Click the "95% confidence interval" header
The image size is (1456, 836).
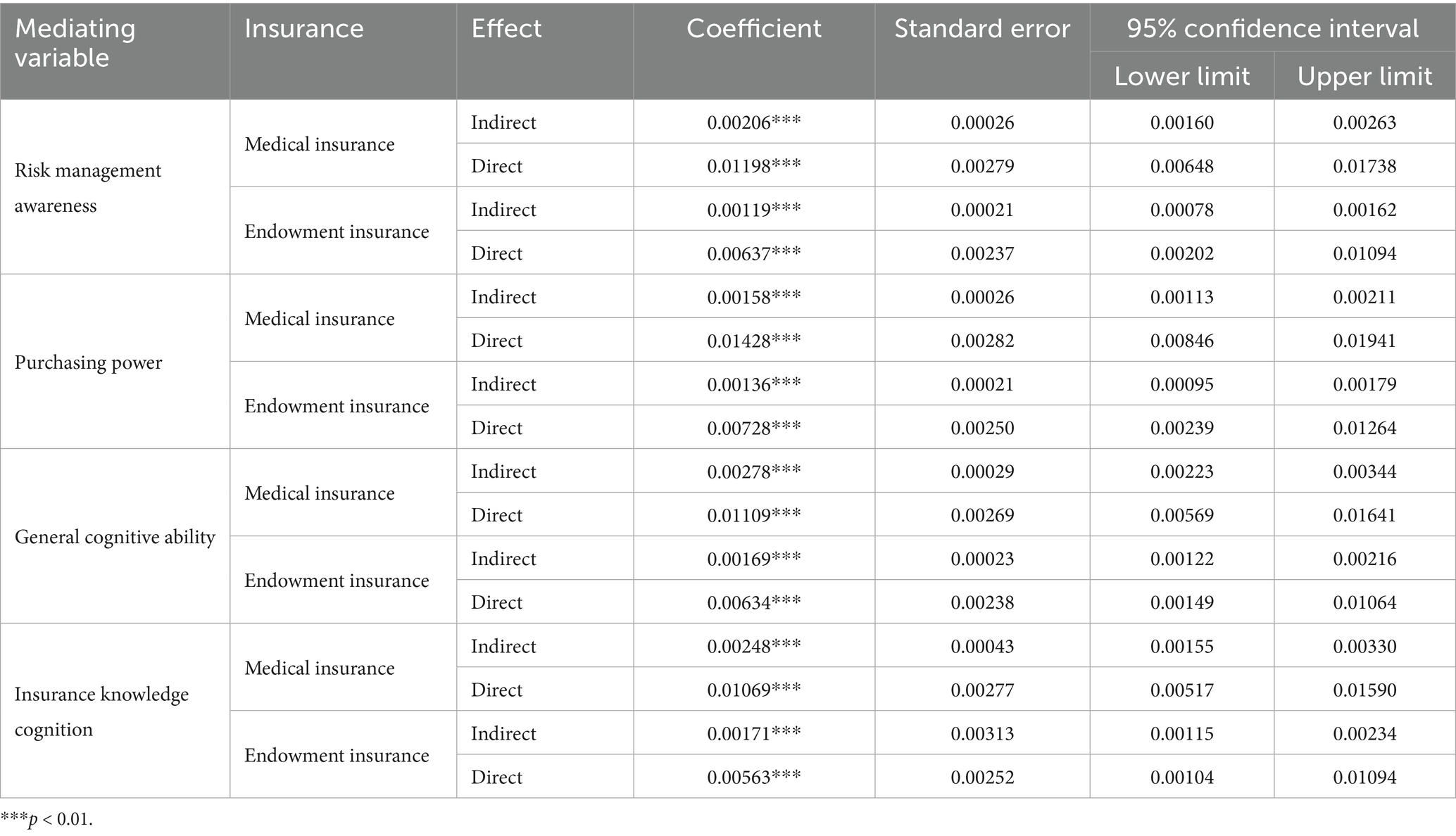[x=1272, y=29]
